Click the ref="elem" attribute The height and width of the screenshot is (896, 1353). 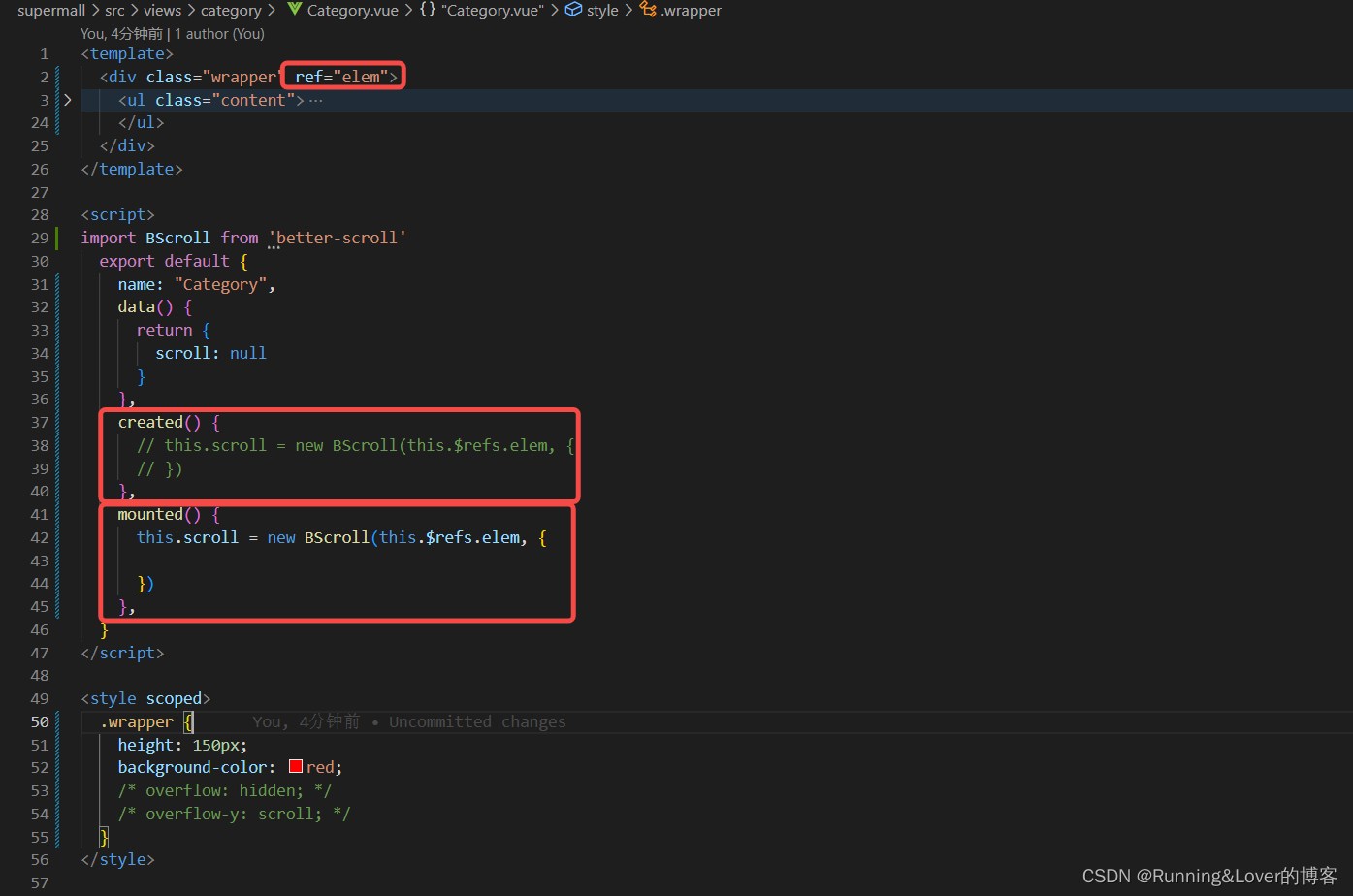coord(341,77)
